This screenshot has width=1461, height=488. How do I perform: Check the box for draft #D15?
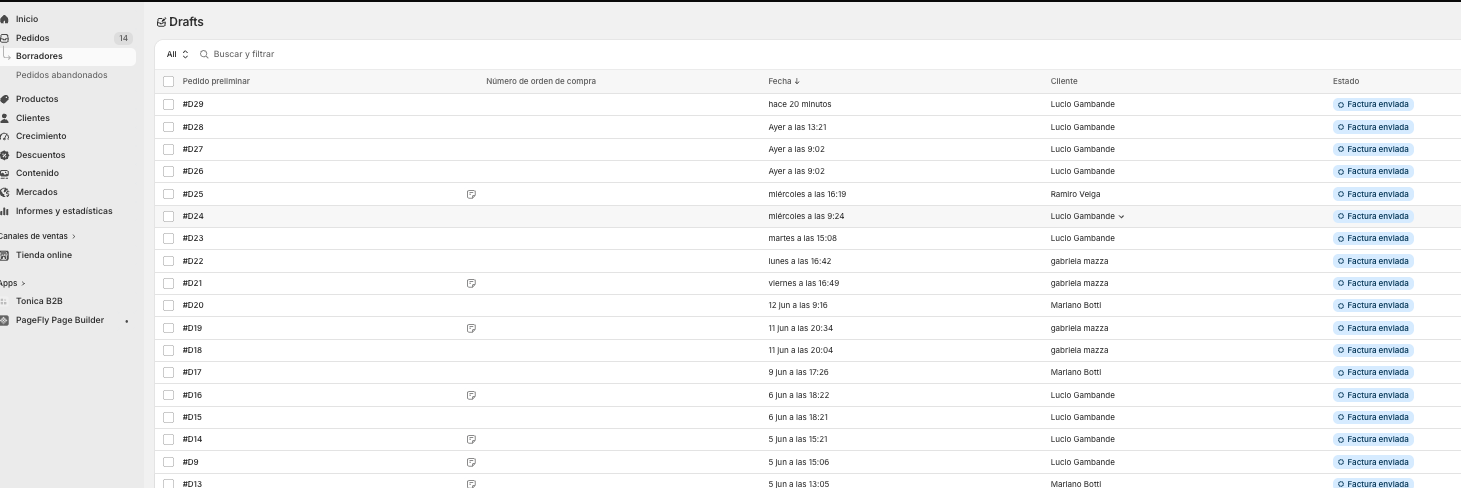click(168, 417)
